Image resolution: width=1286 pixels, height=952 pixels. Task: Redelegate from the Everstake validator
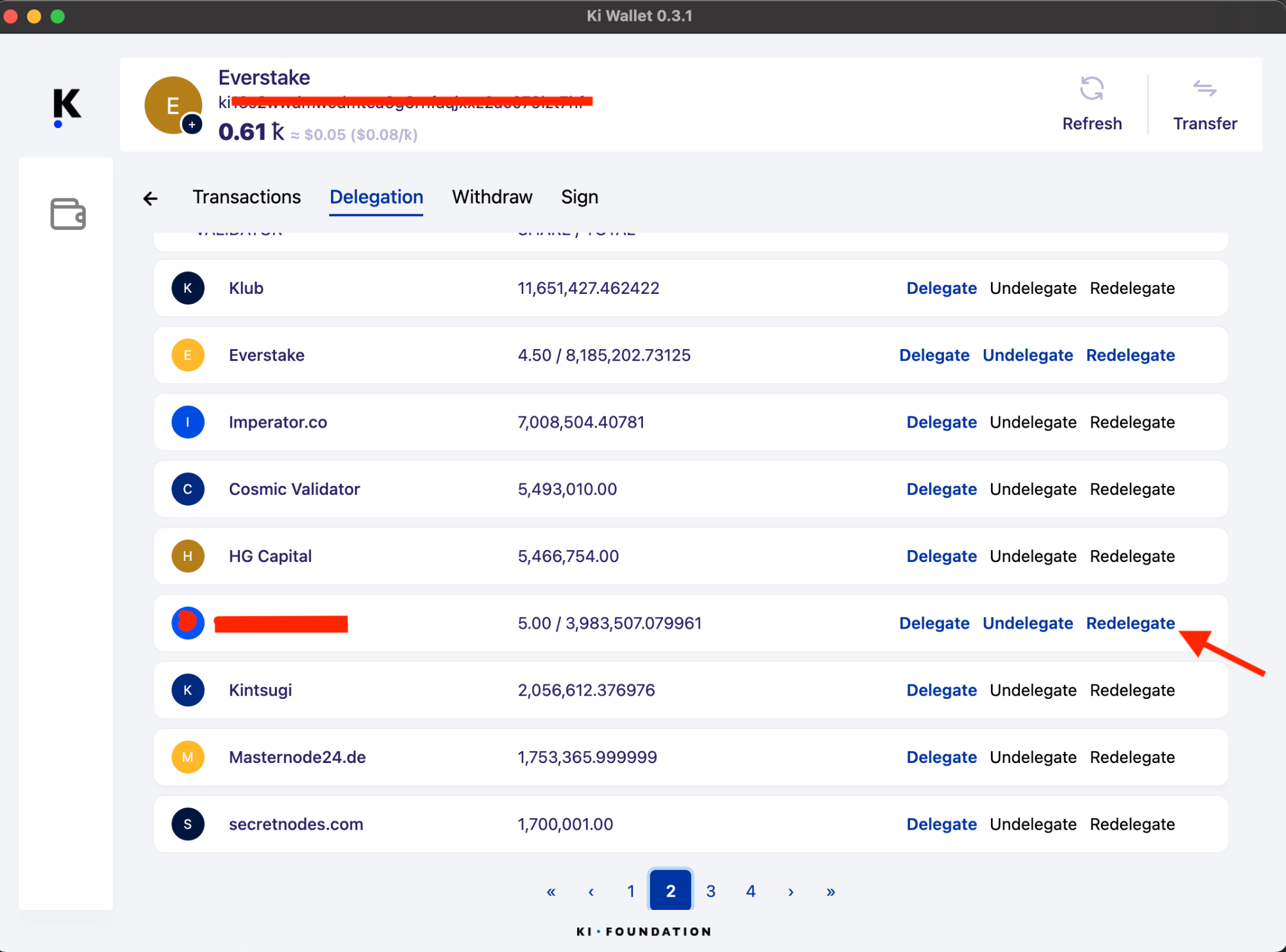[x=1130, y=355]
